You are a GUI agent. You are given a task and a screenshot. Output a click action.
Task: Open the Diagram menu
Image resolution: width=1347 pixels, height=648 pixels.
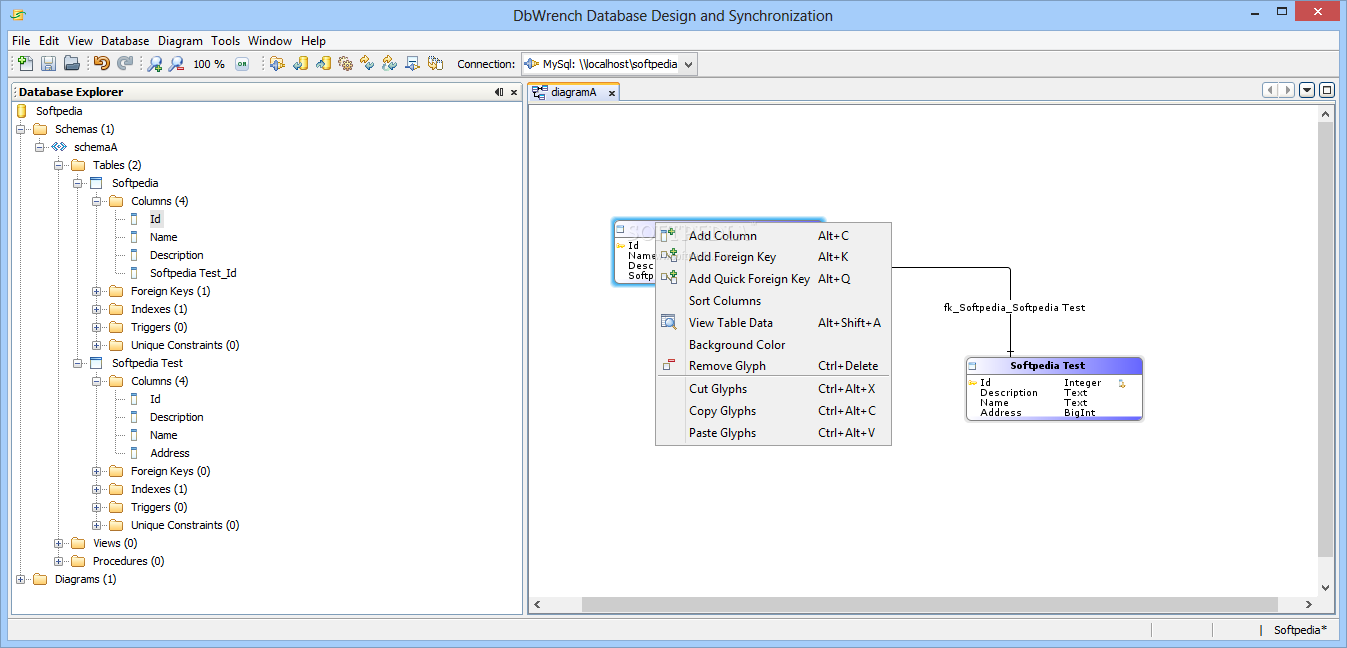180,41
